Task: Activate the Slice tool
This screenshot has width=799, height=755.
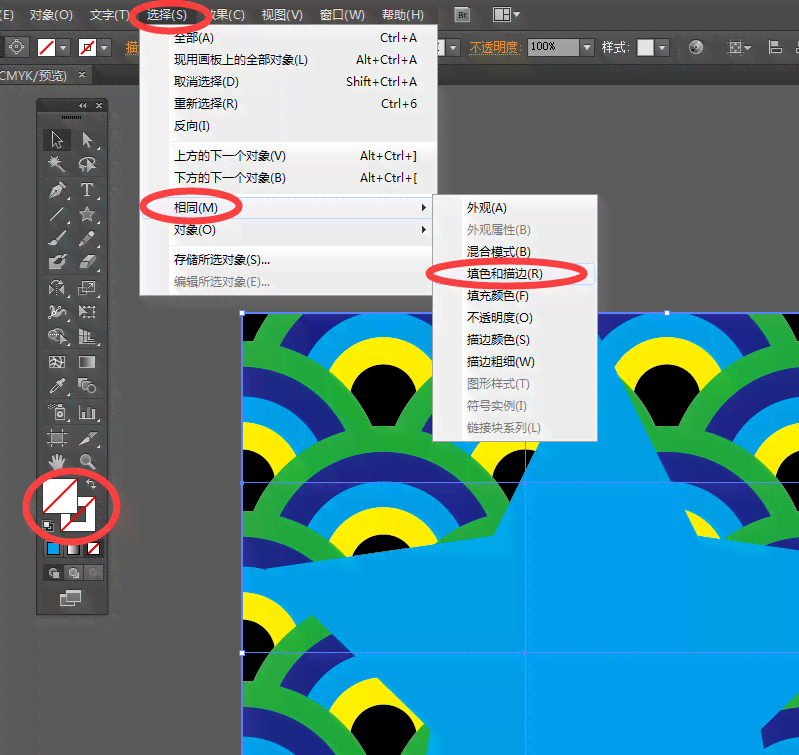Action: click(87, 438)
